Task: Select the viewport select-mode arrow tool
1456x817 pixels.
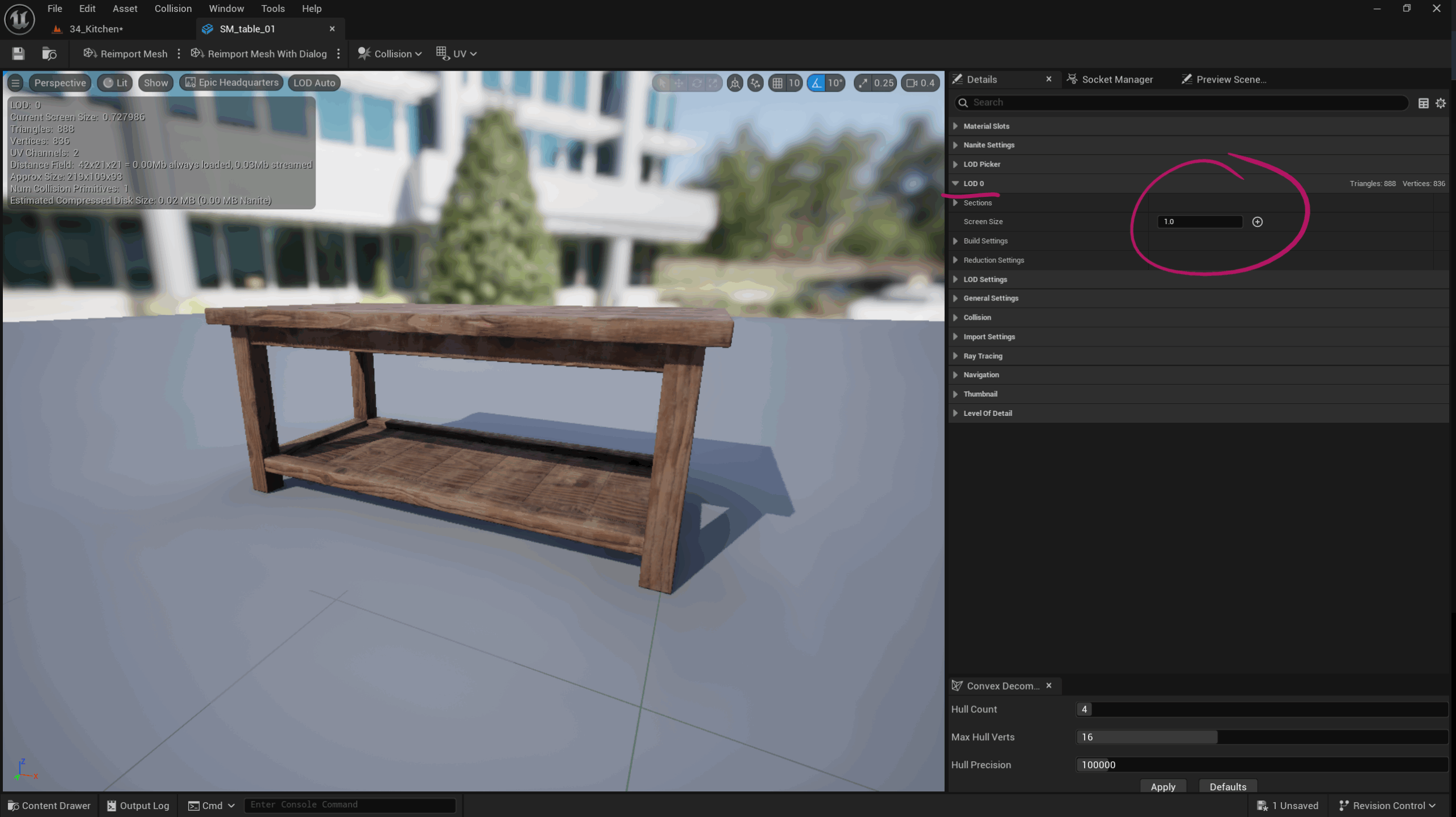Action: [x=662, y=83]
